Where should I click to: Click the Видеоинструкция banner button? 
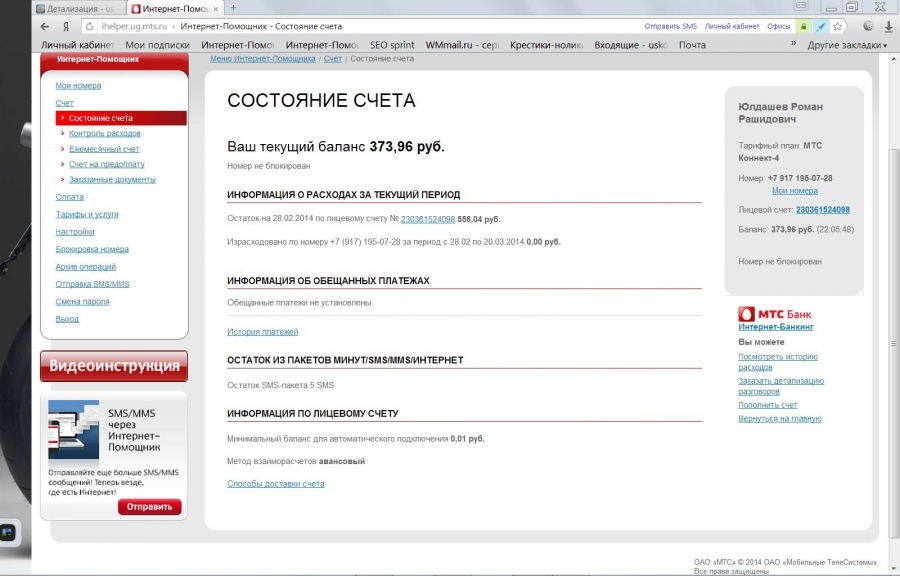(114, 366)
